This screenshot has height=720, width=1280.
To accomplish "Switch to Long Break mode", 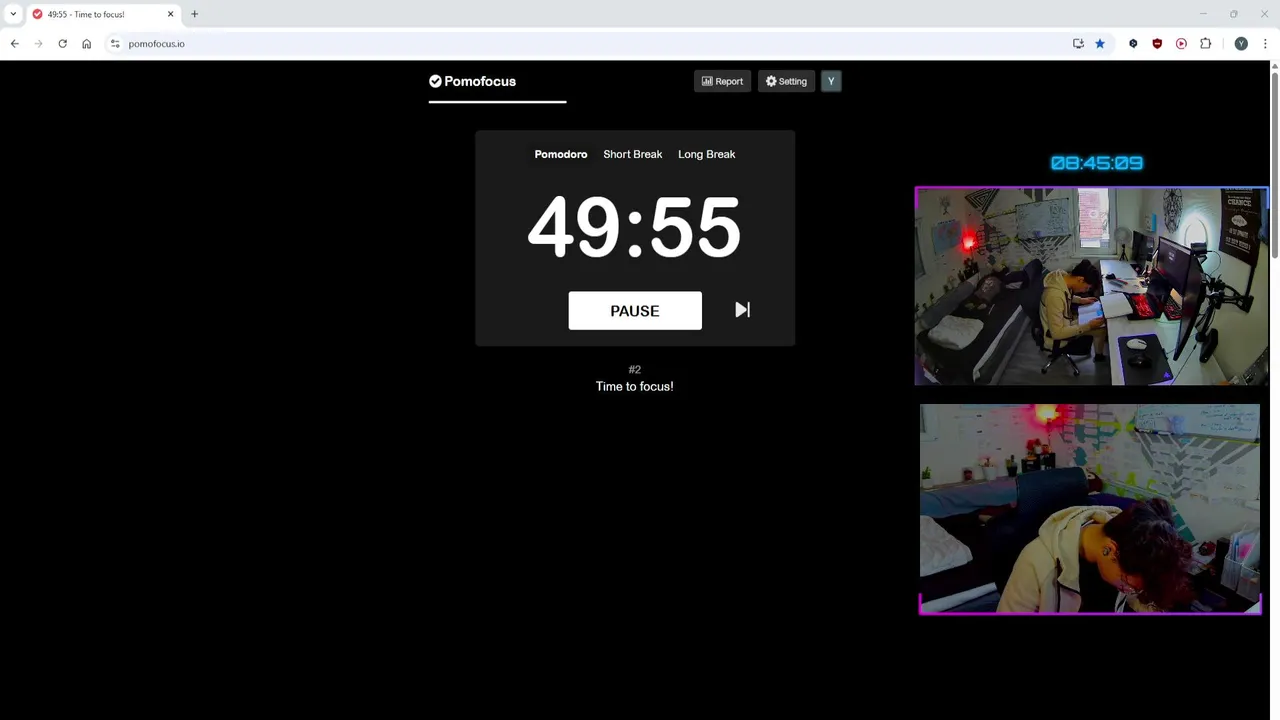I will [x=706, y=154].
